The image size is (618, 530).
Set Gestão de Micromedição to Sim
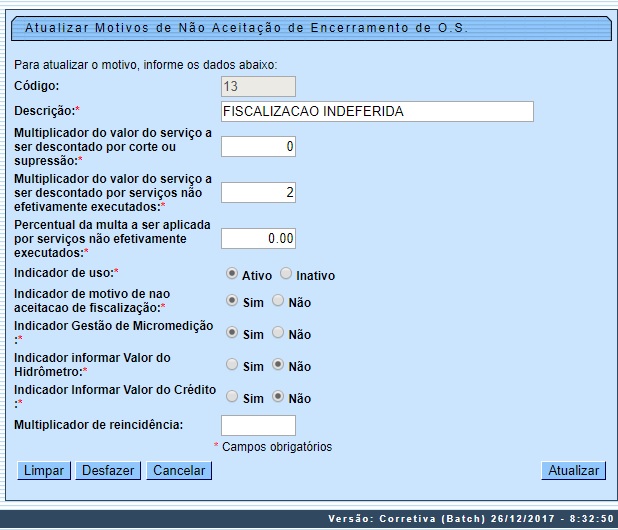coord(232,332)
